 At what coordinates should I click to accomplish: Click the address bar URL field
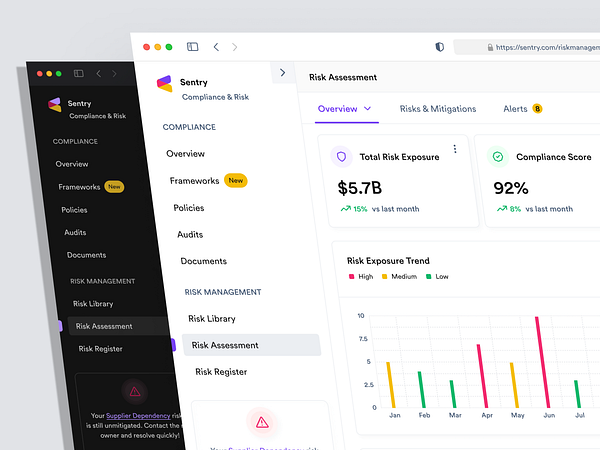[527, 47]
